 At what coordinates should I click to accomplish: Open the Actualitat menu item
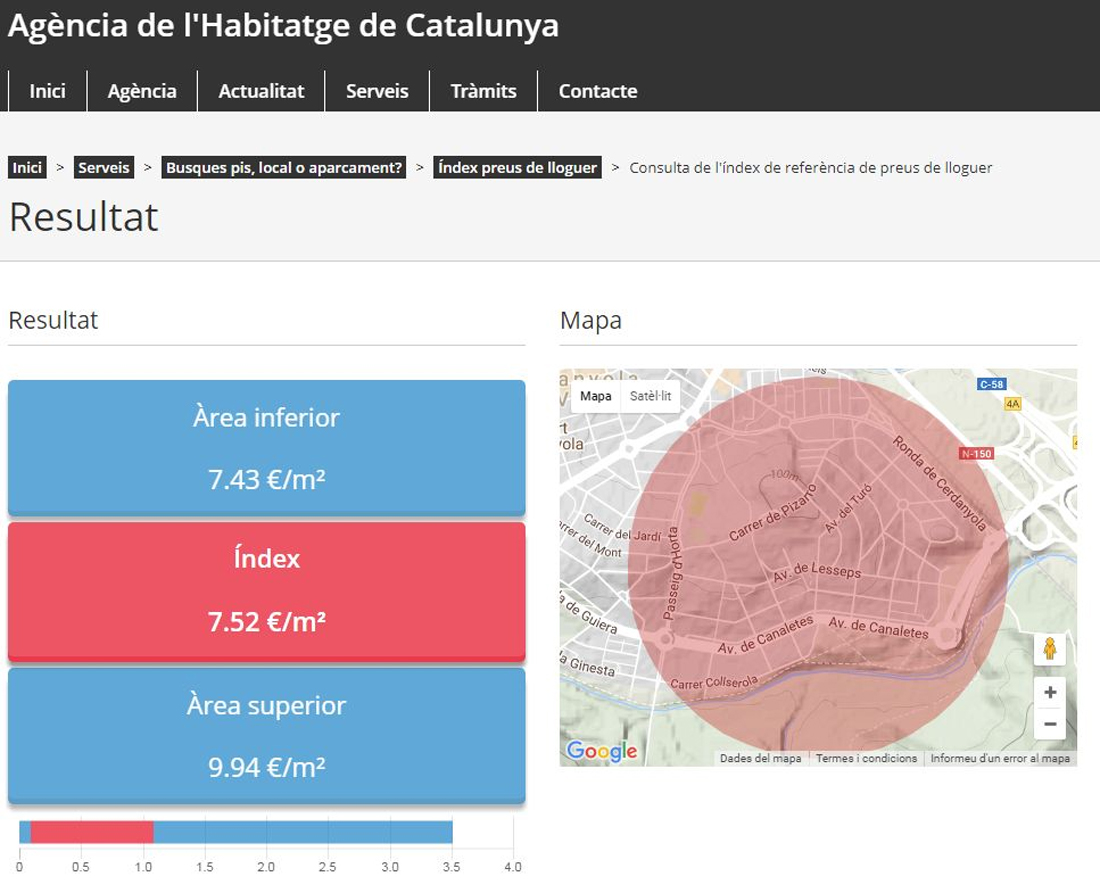[x=261, y=91]
